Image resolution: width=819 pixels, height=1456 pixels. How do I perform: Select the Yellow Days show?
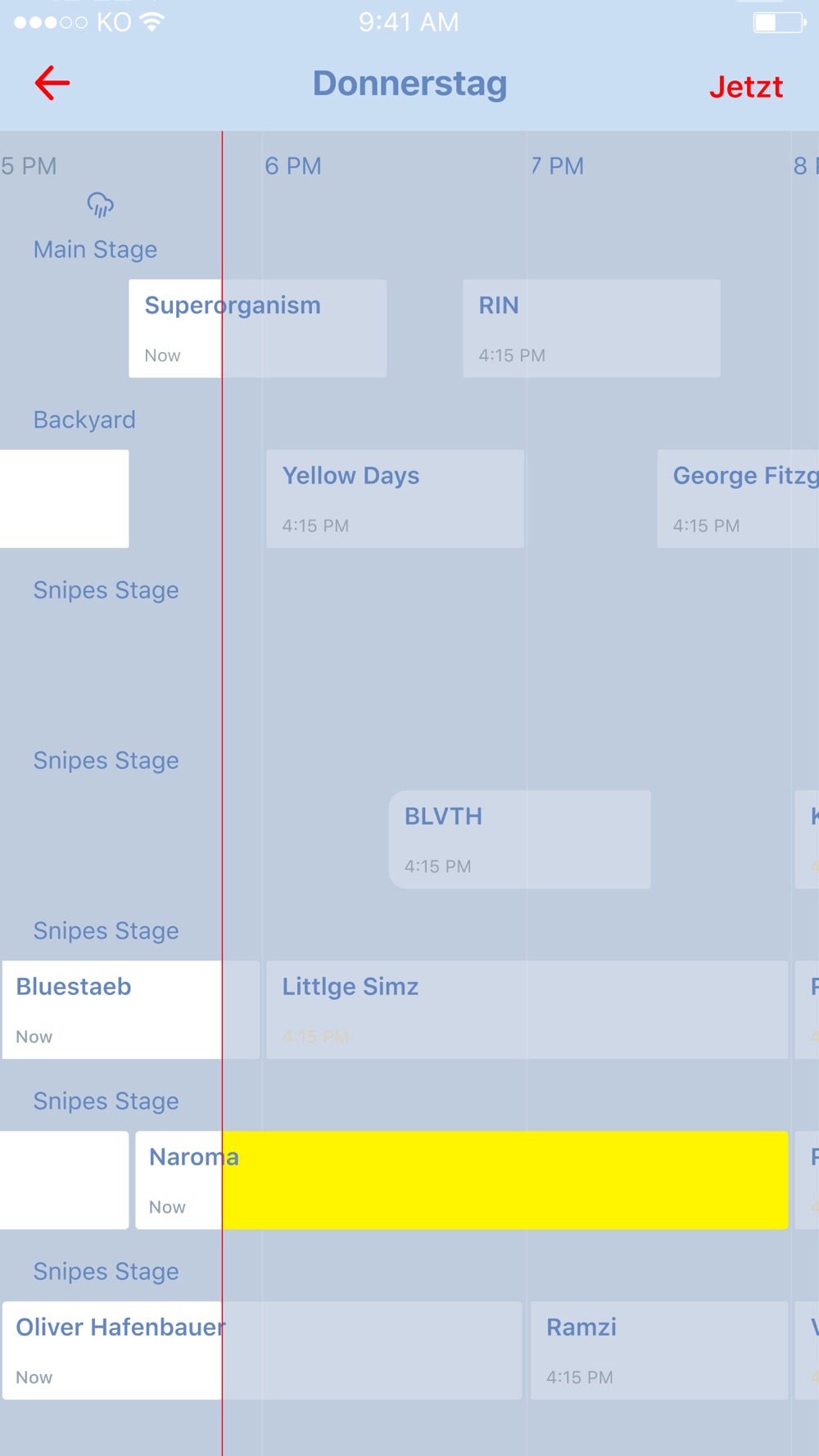(x=395, y=499)
